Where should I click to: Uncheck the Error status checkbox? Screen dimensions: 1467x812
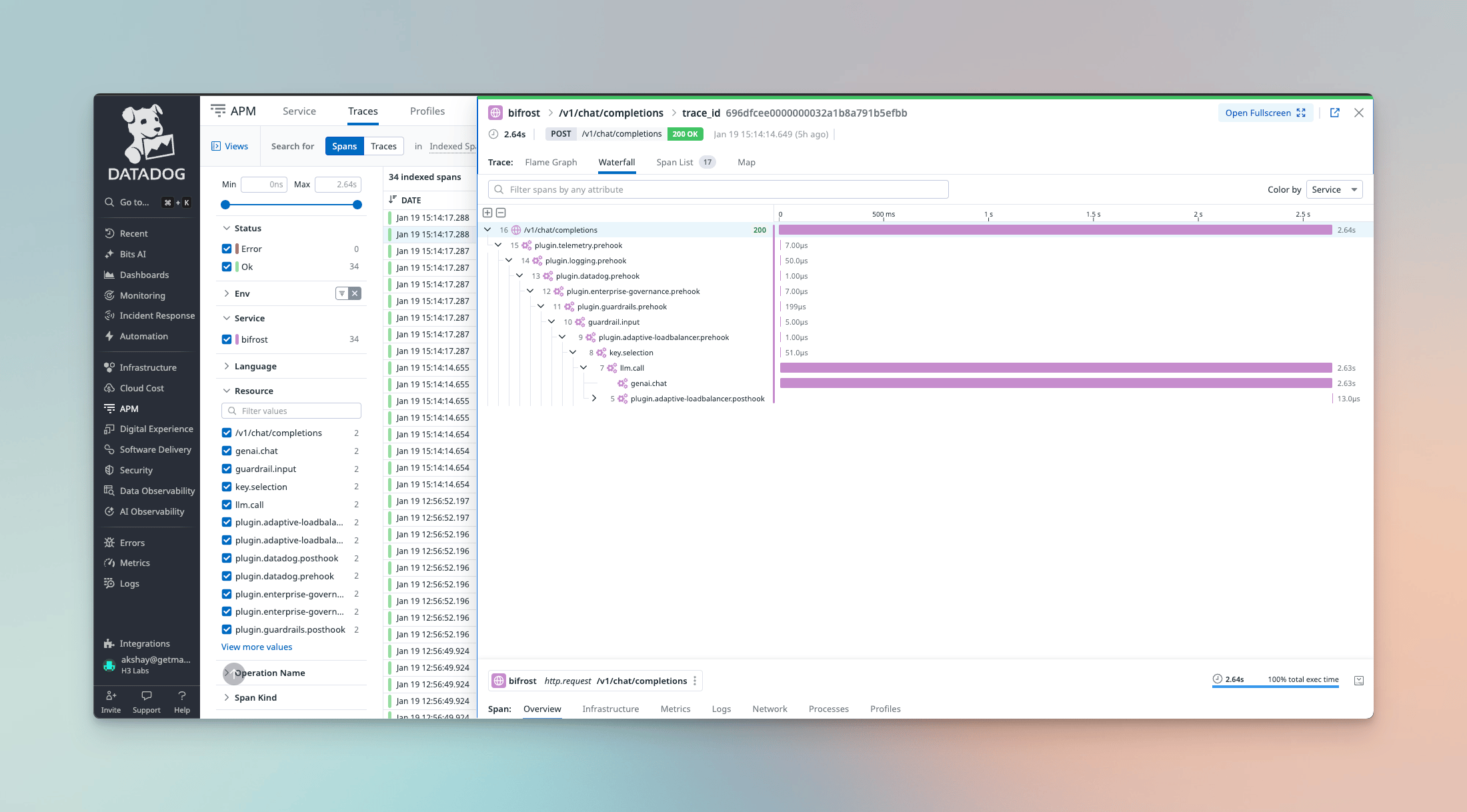click(227, 249)
